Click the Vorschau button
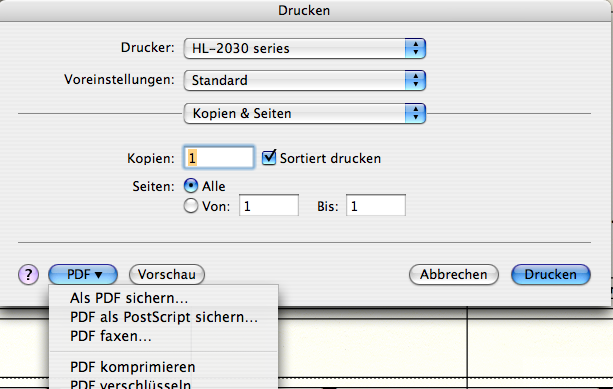The height and width of the screenshot is (389, 613). click(167, 274)
